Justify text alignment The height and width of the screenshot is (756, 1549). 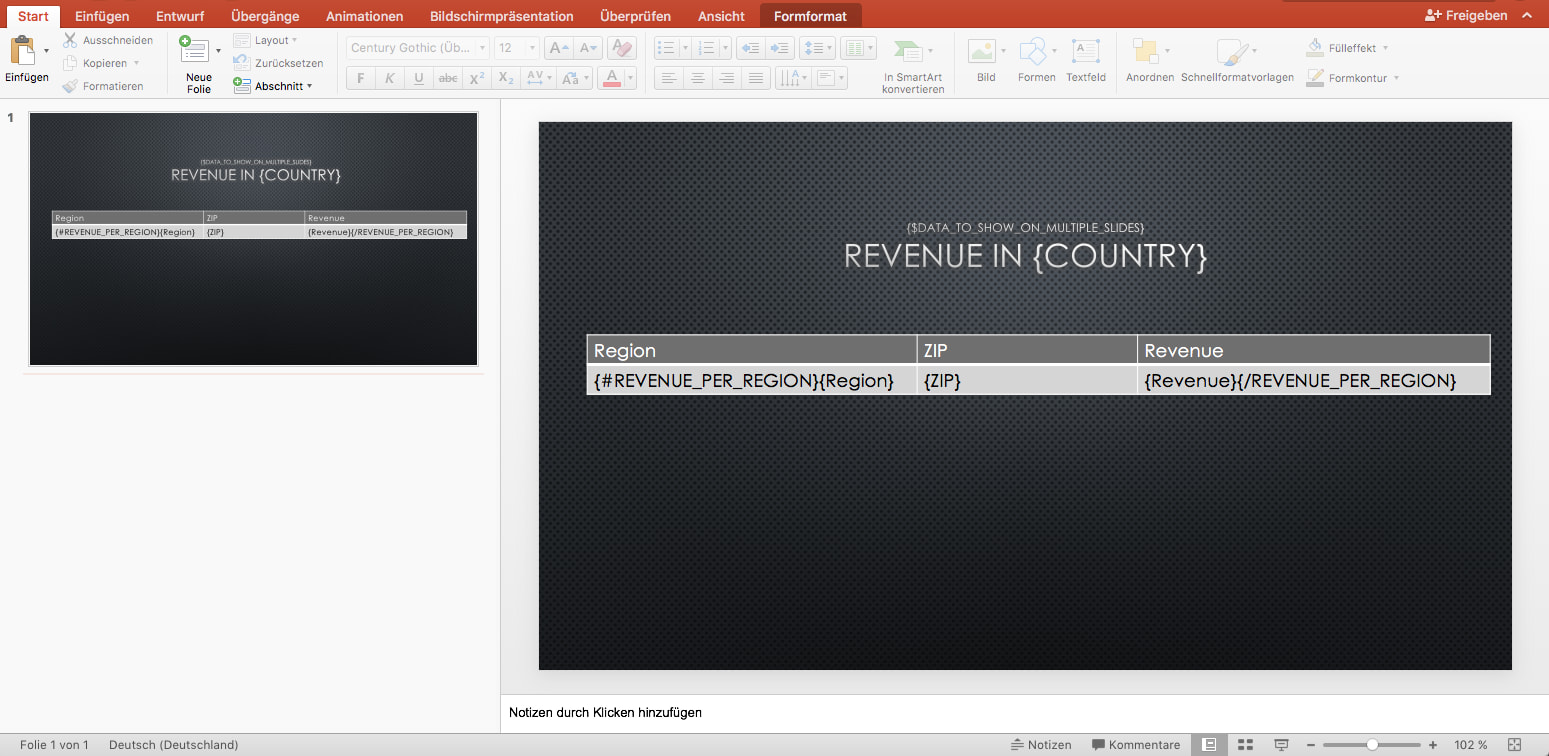[x=756, y=78]
